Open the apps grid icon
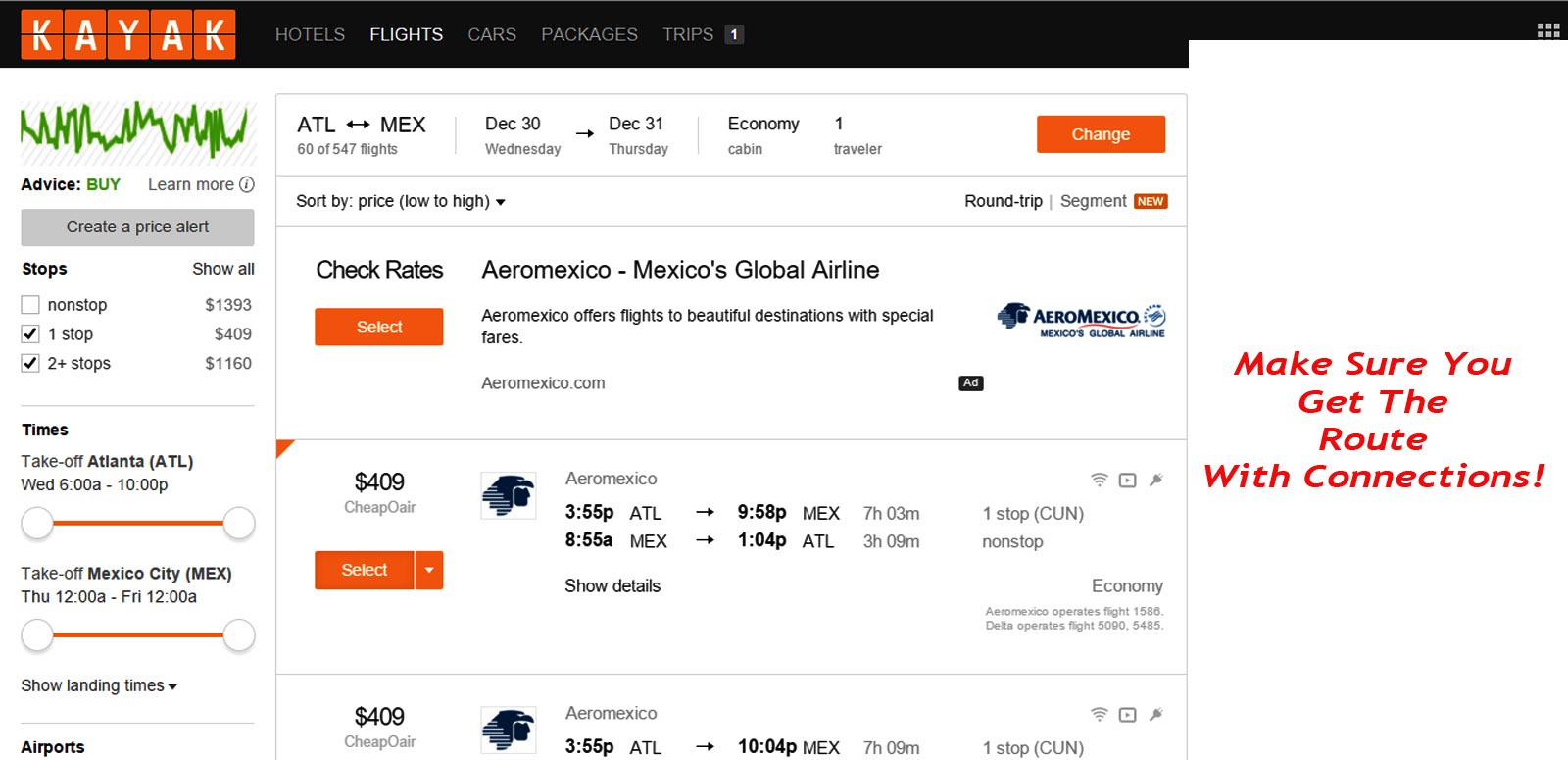The height and width of the screenshot is (760, 1568). [x=1547, y=30]
